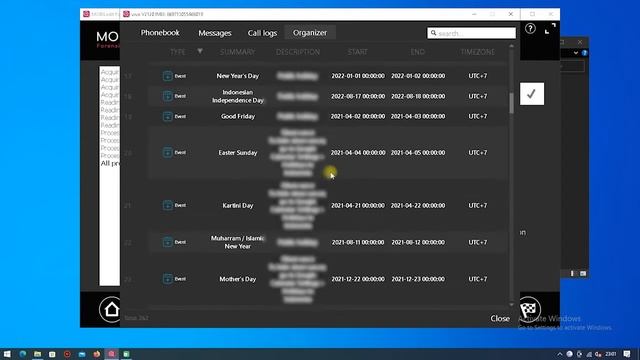Click the event icon in Good Friday row
640x360 pixels.
click(167, 116)
